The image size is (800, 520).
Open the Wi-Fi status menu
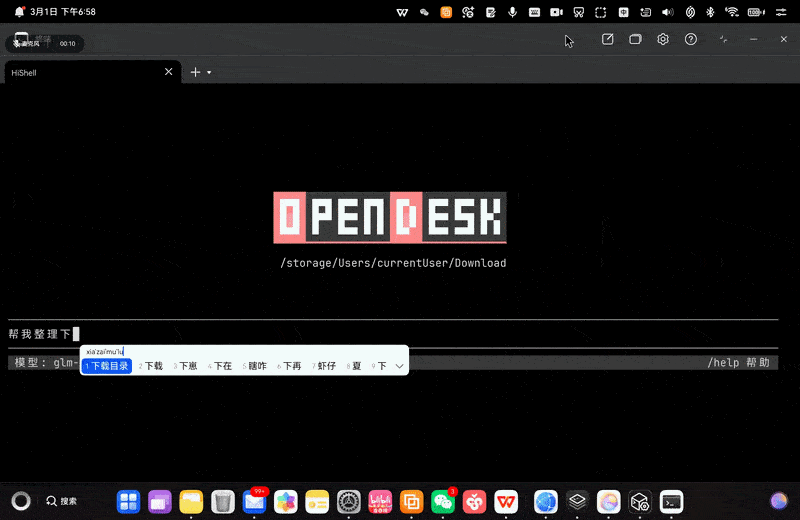click(732, 12)
